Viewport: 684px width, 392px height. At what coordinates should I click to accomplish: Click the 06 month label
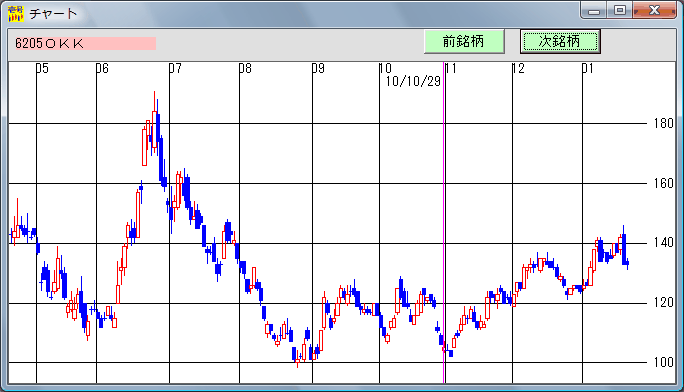tap(102, 68)
